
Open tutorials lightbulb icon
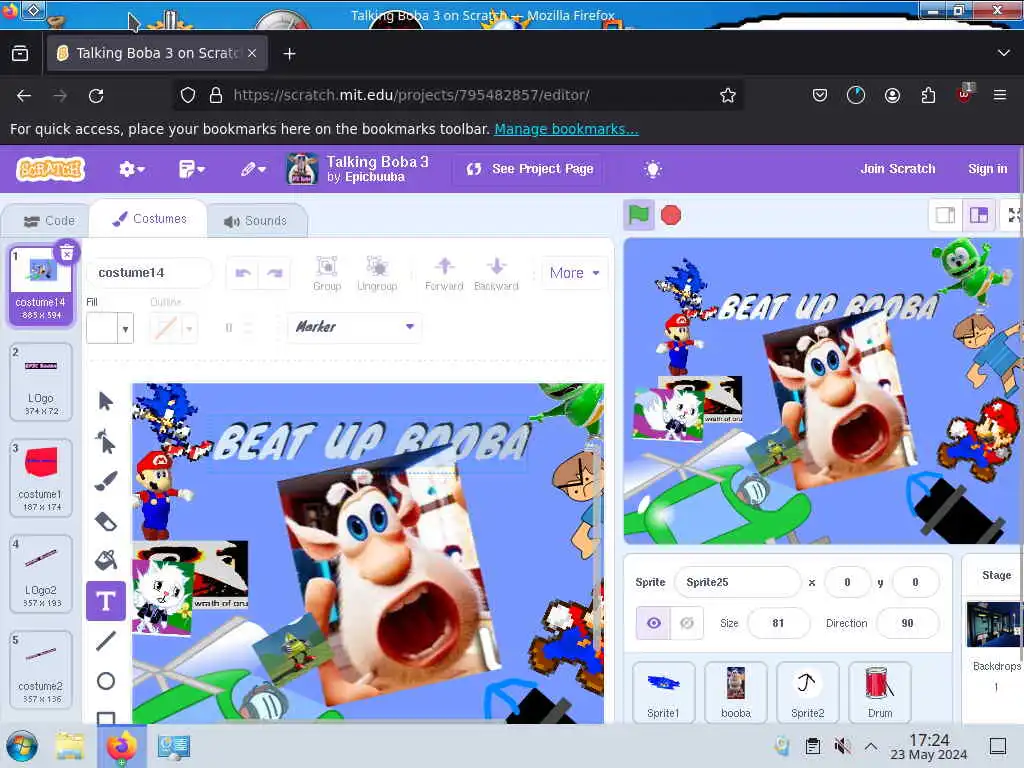(x=652, y=169)
